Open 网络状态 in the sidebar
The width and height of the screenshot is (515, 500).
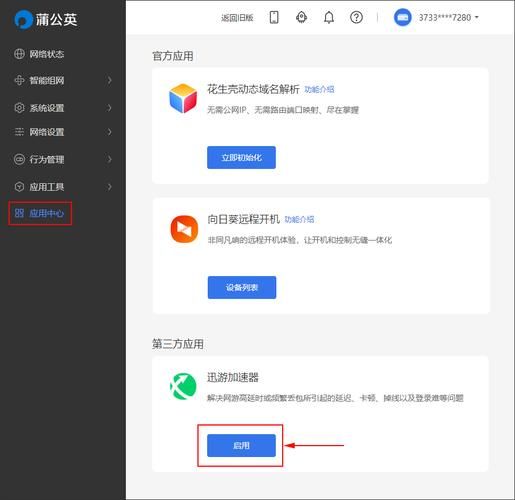click(47, 54)
